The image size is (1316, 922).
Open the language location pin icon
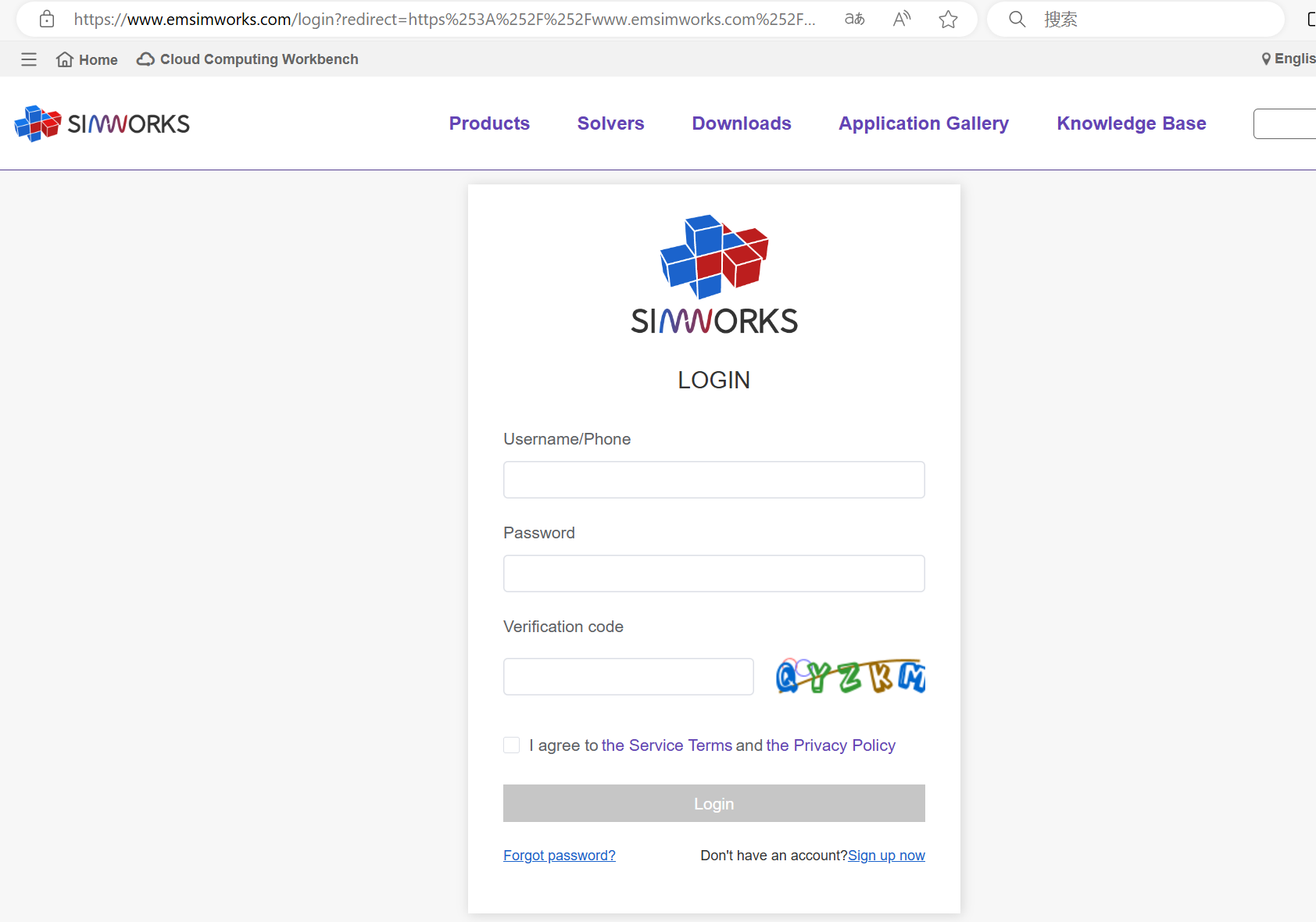point(1266,59)
